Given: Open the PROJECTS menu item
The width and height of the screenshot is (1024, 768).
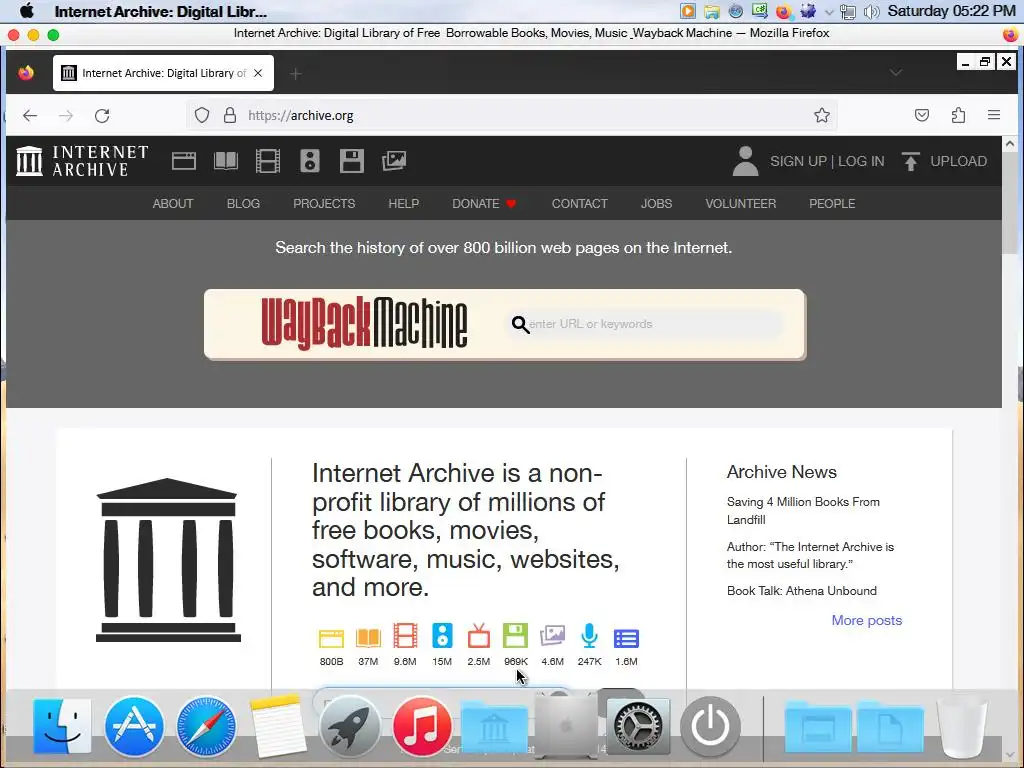Looking at the screenshot, I should point(324,204).
